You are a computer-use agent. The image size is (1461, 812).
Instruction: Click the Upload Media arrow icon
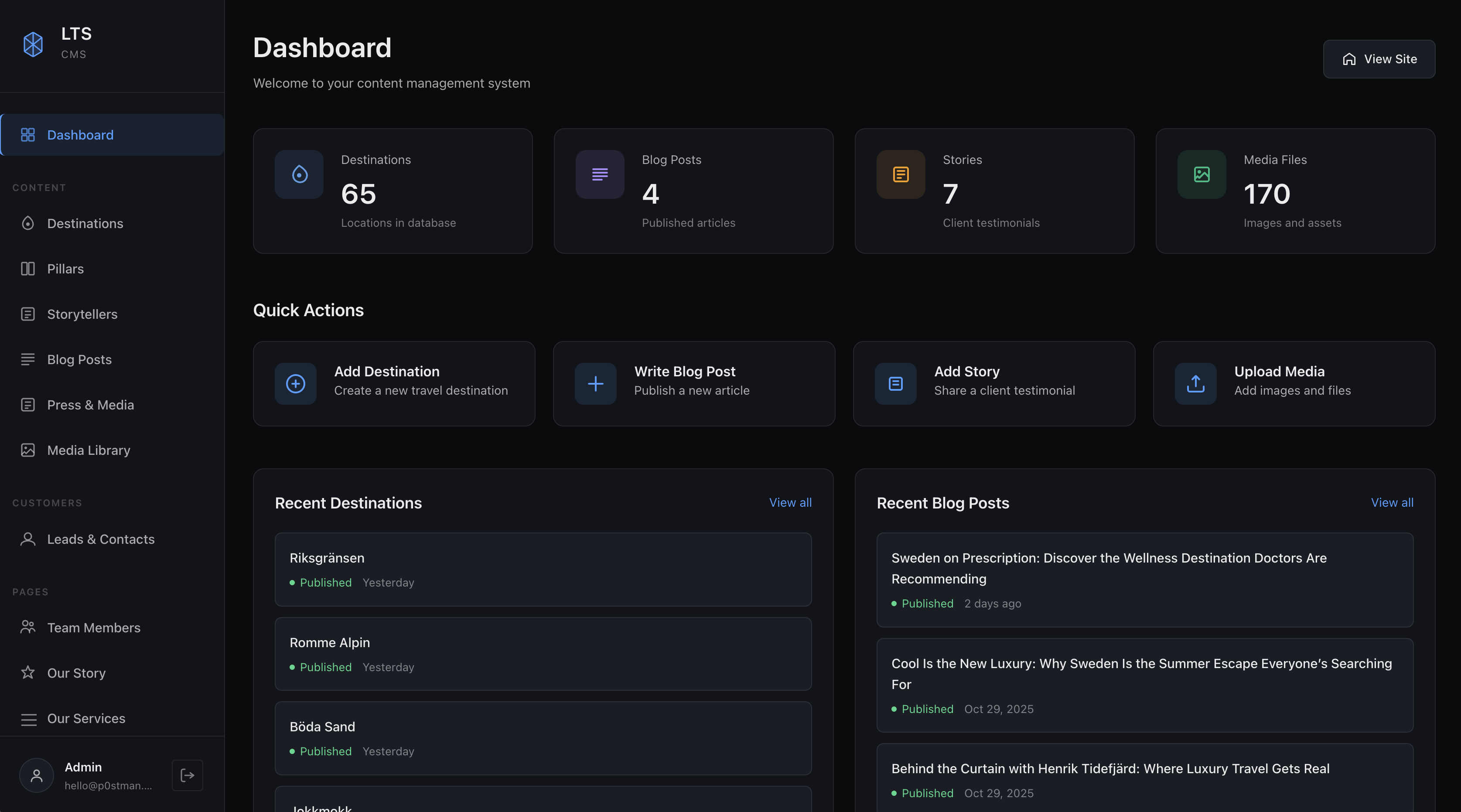(x=1195, y=384)
